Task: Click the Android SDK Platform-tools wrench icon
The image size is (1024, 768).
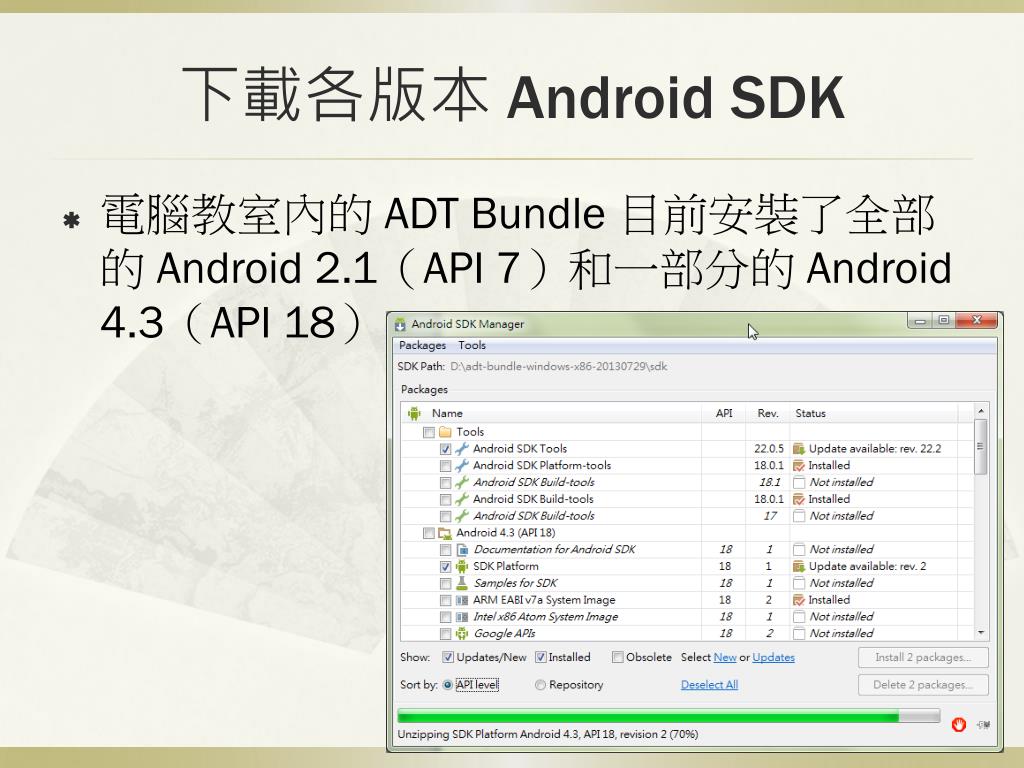Action: pyautogui.click(x=462, y=466)
